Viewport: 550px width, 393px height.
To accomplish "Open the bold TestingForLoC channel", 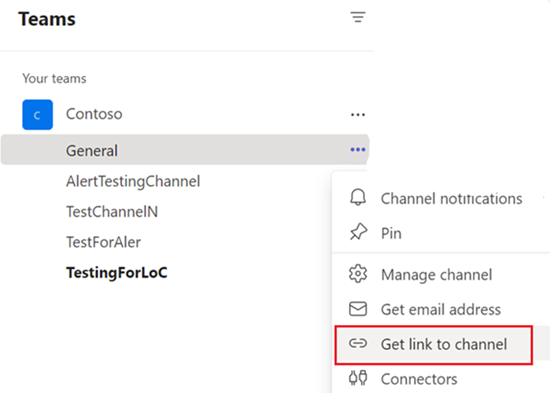I will (x=117, y=273).
